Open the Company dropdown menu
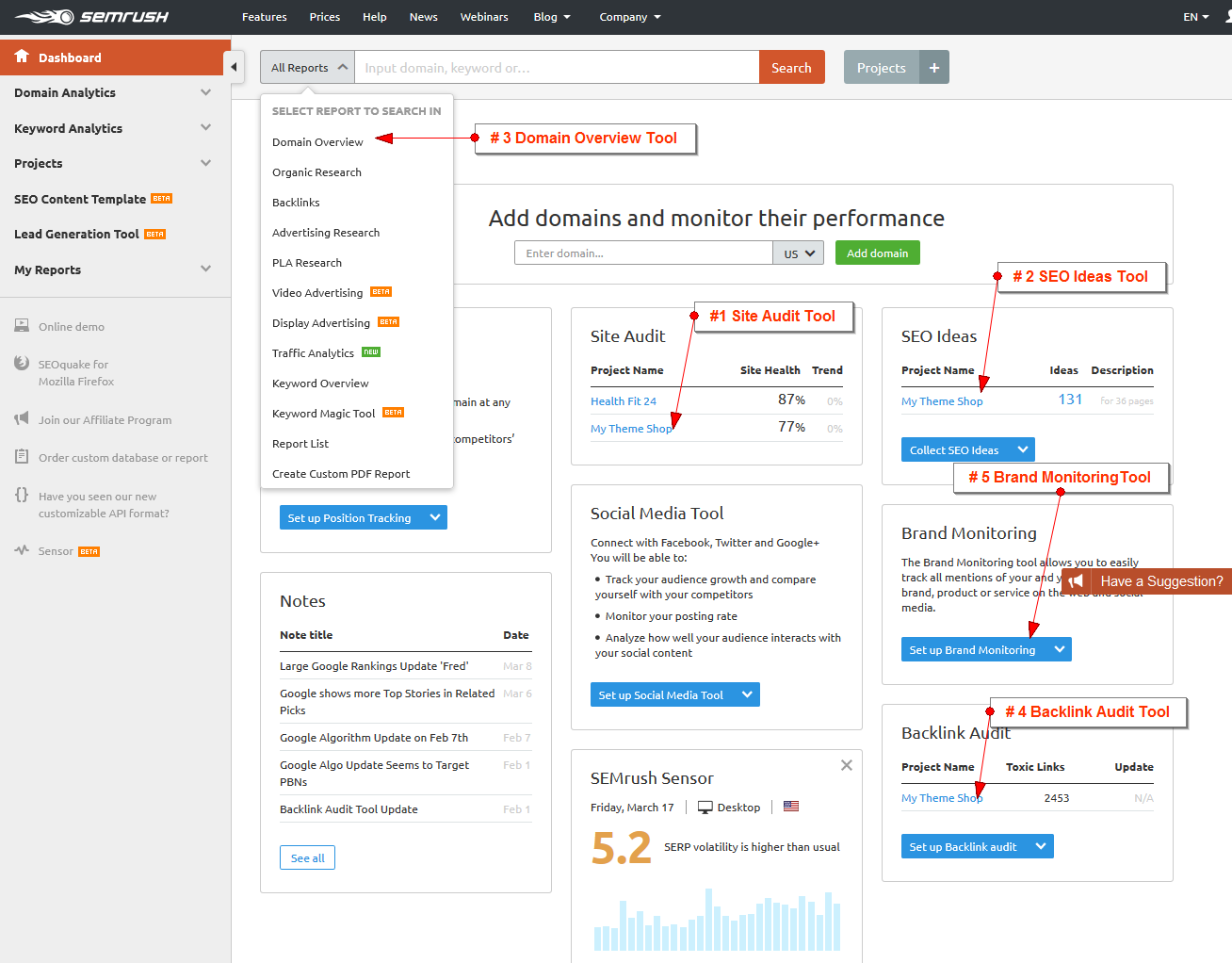Viewport: 1232px width, 963px height. (630, 17)
